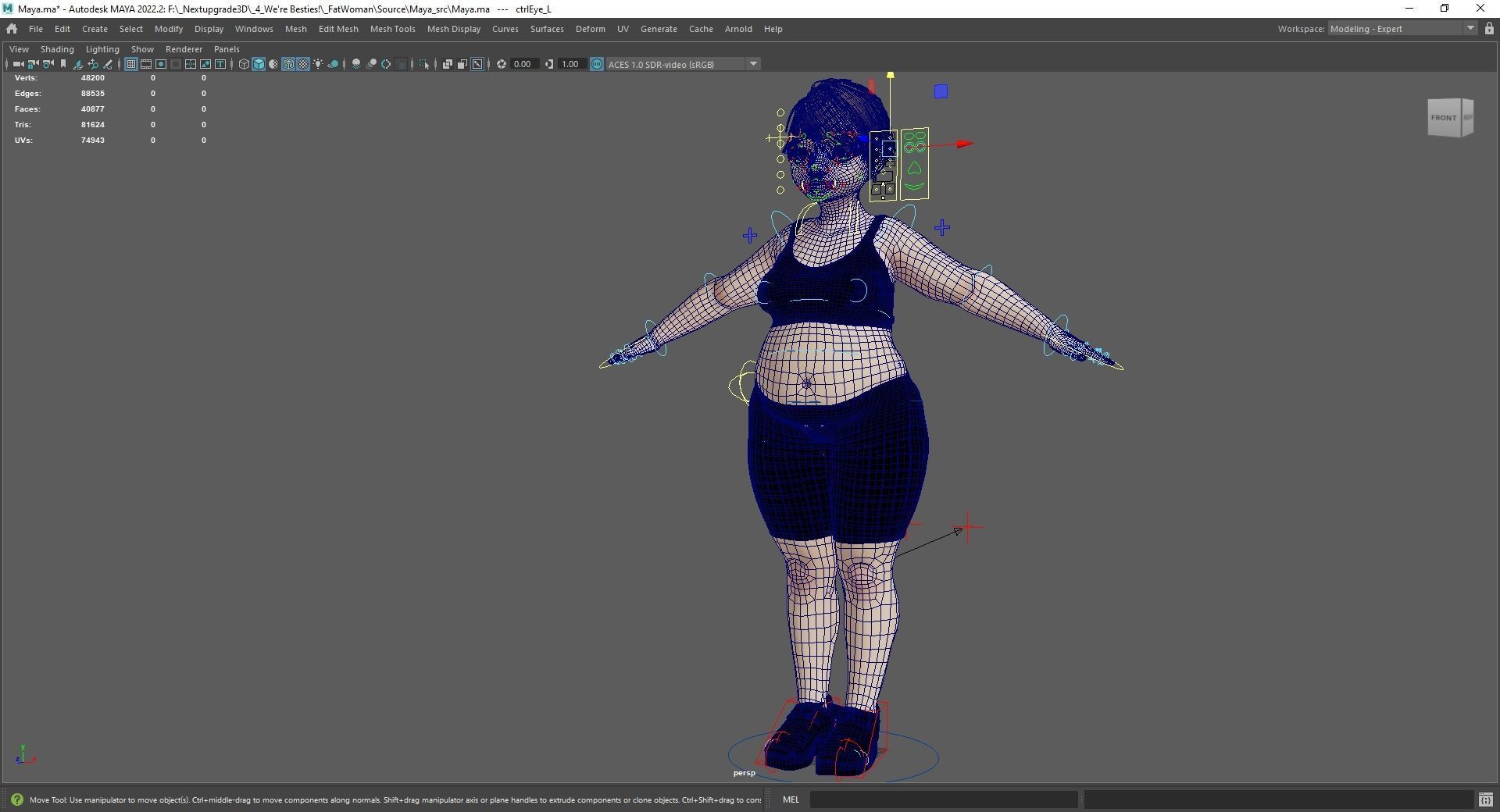Toggle the Gate Mask

pyautogui.click(x=176, y=64)
